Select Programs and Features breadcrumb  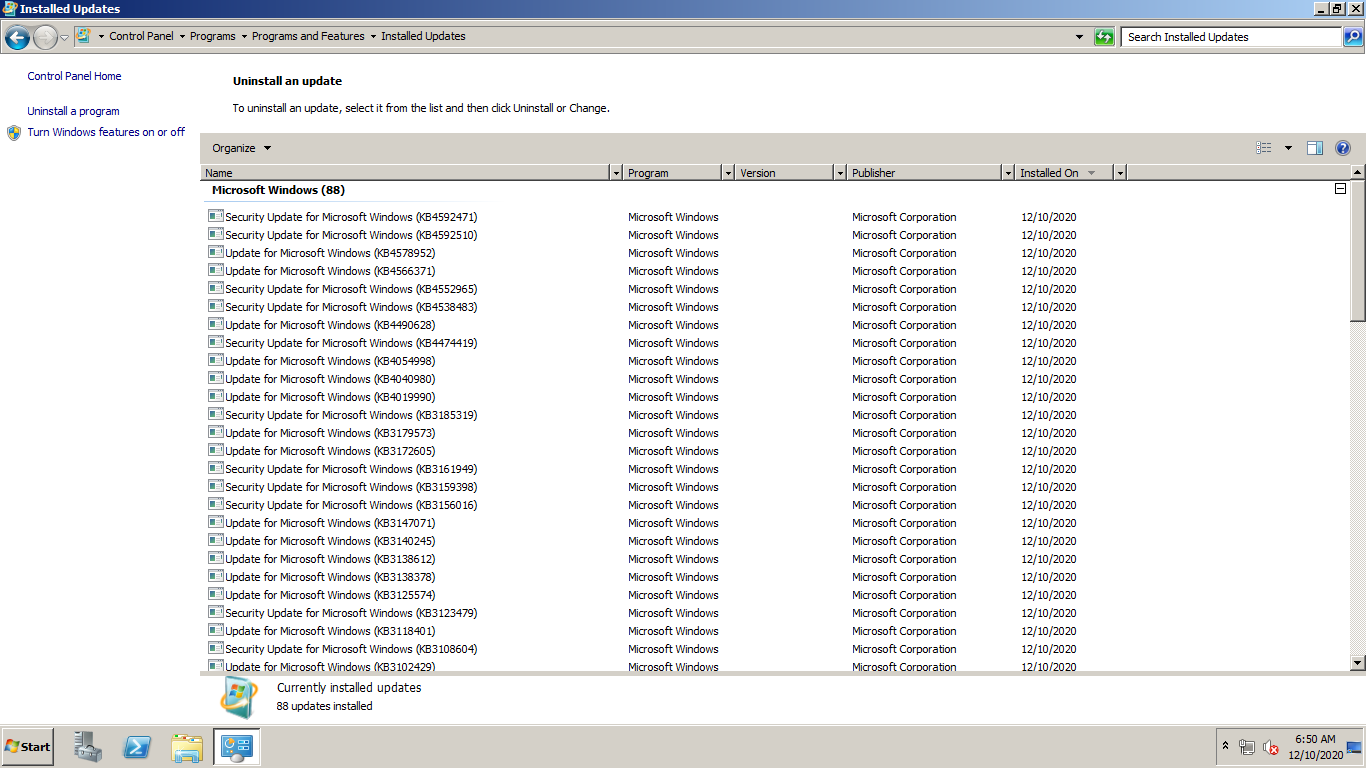[308, 36]
